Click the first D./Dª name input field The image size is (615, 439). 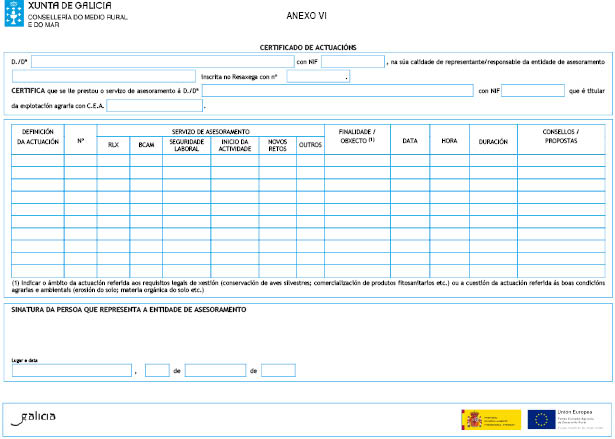click(162, 62)
